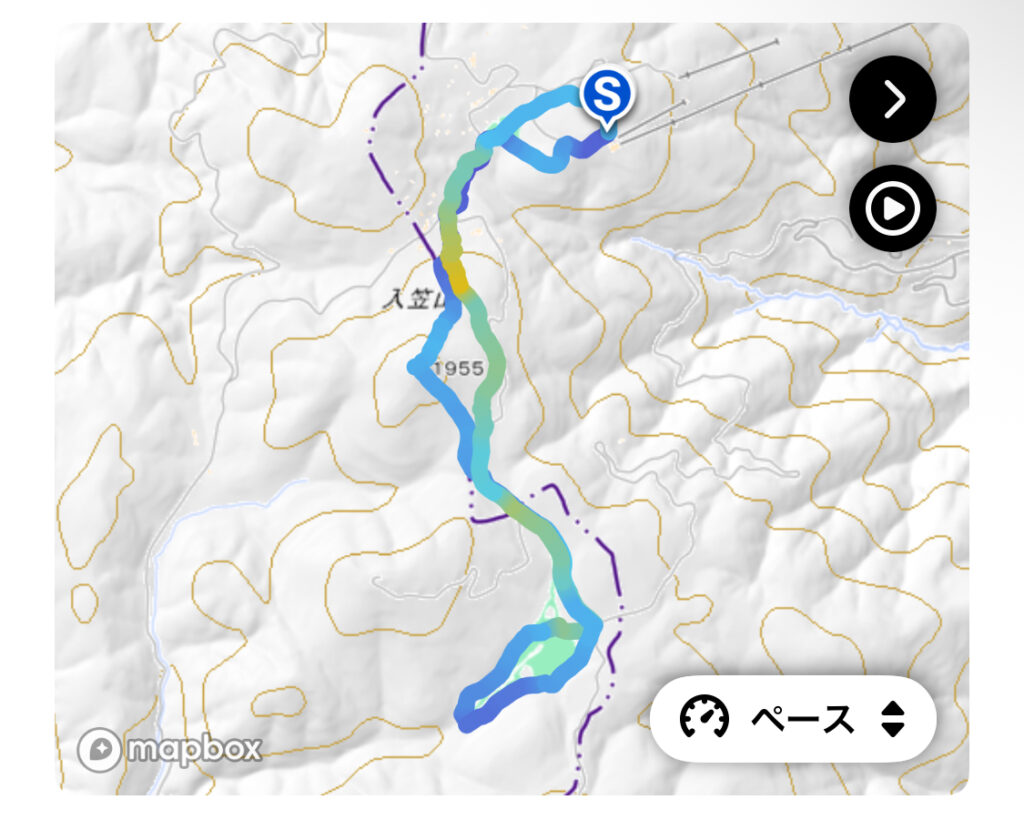This screenshot has height=840, width=1024.
Task: Click the speedometer pace icon
Action: pos(705,718)
